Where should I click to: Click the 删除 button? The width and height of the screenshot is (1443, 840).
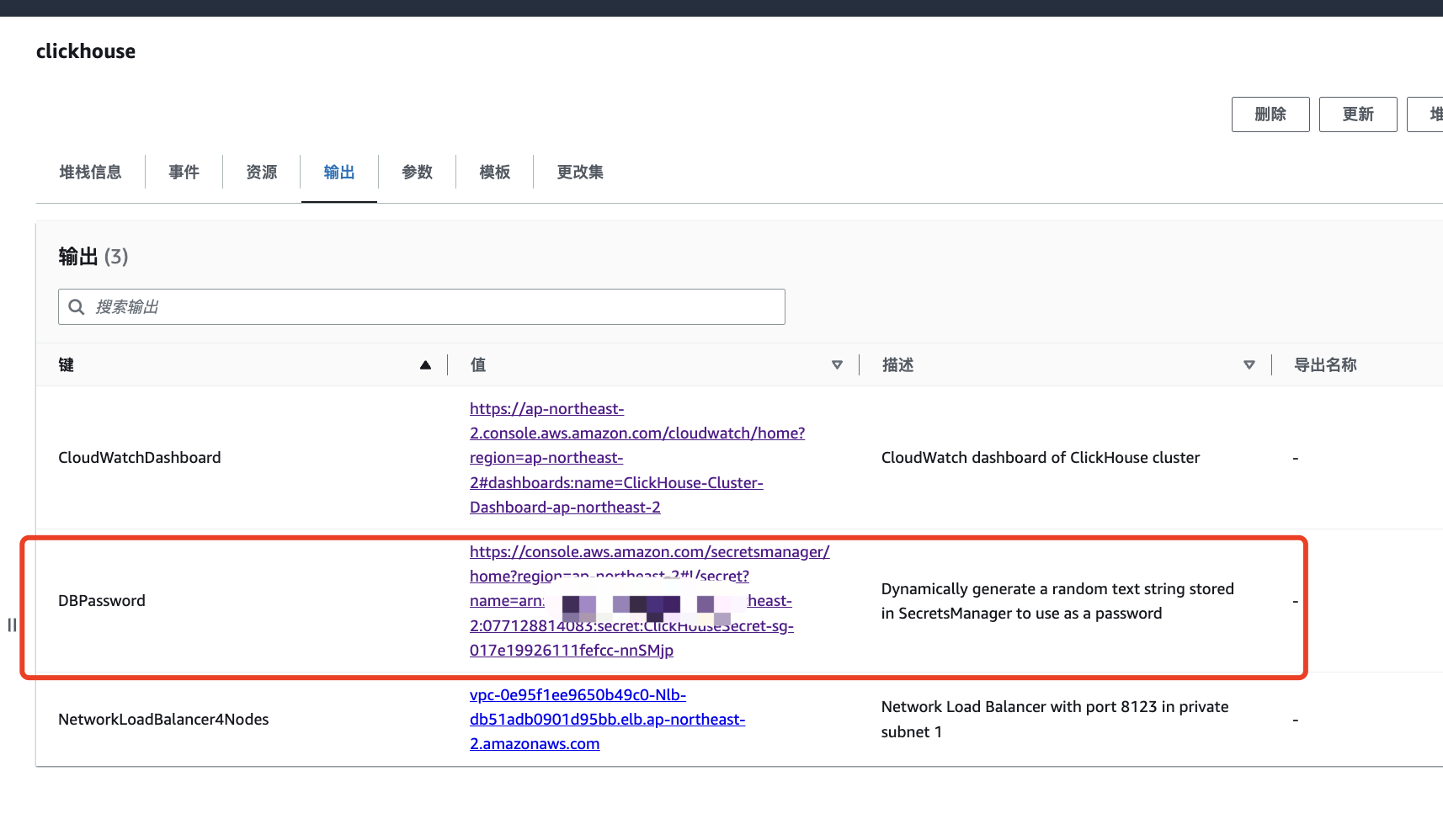[x=1270, y=114]
